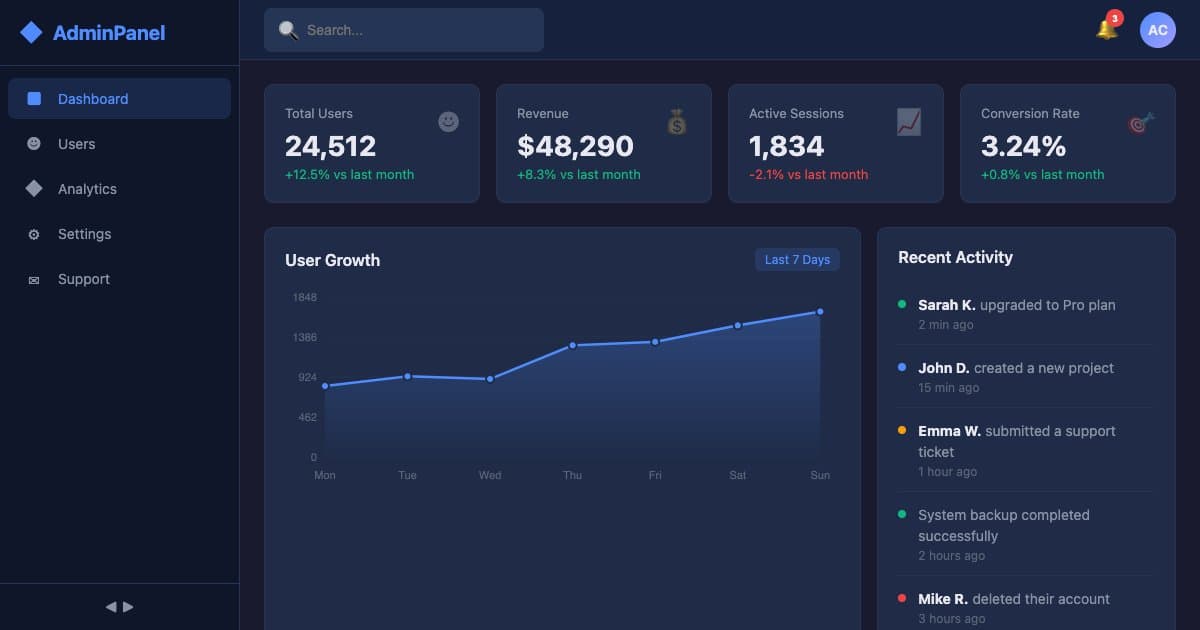This screenshot has width=1200, height=630.
Task: Click the Recent Activity heading
Action: tap(955, 257)
